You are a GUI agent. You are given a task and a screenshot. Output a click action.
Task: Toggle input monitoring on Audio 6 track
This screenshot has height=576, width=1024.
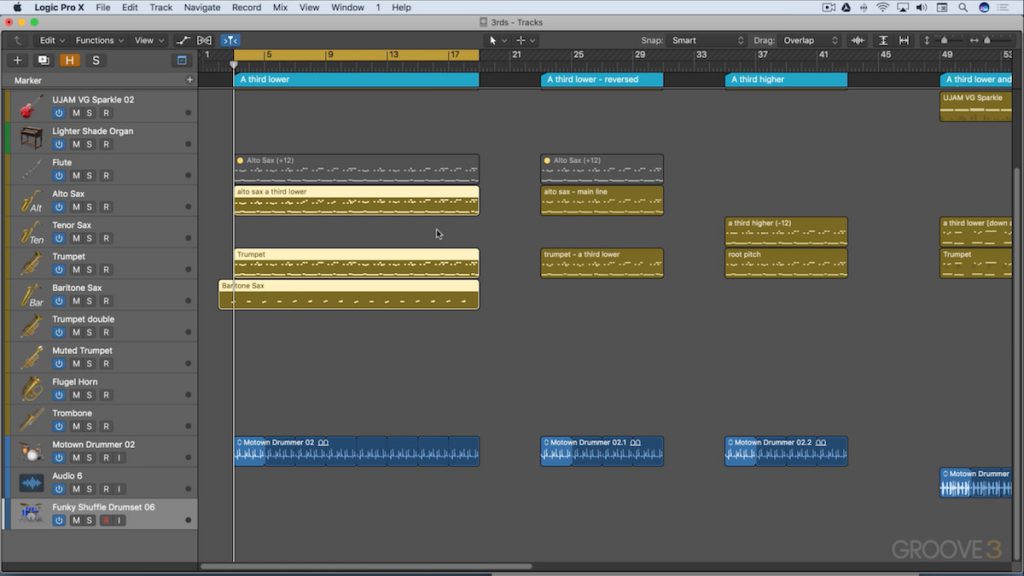point(119,489)
